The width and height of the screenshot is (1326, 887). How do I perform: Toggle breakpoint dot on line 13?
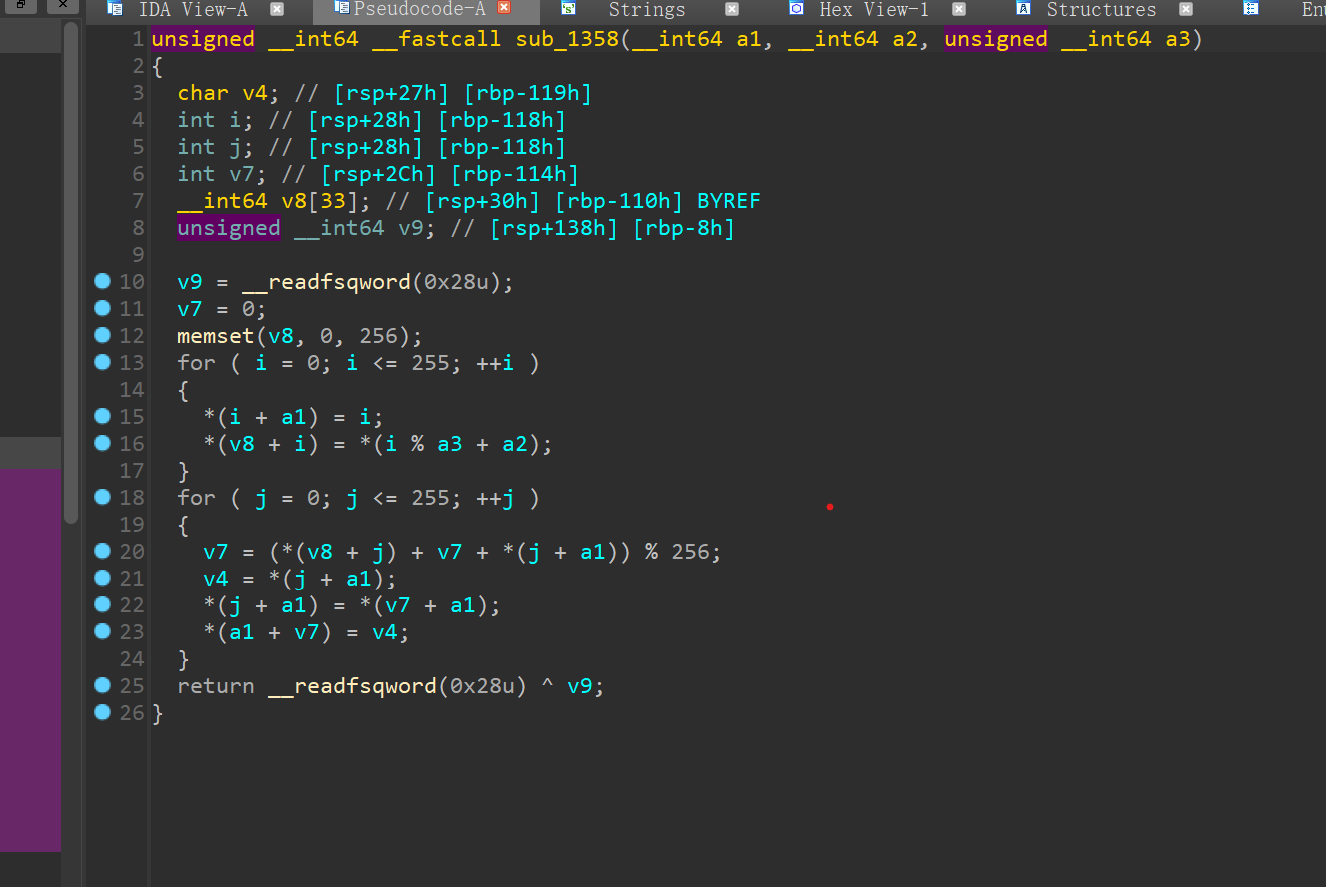102,362
